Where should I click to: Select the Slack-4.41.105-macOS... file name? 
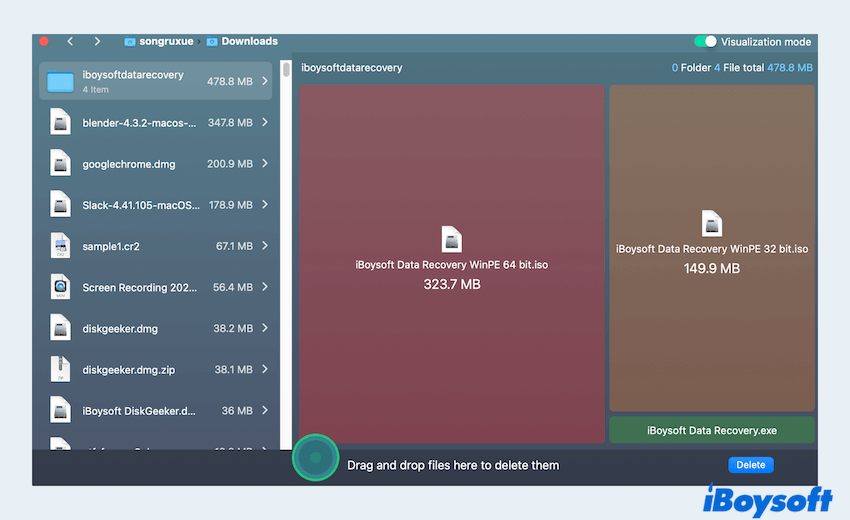tap(141, 206)
